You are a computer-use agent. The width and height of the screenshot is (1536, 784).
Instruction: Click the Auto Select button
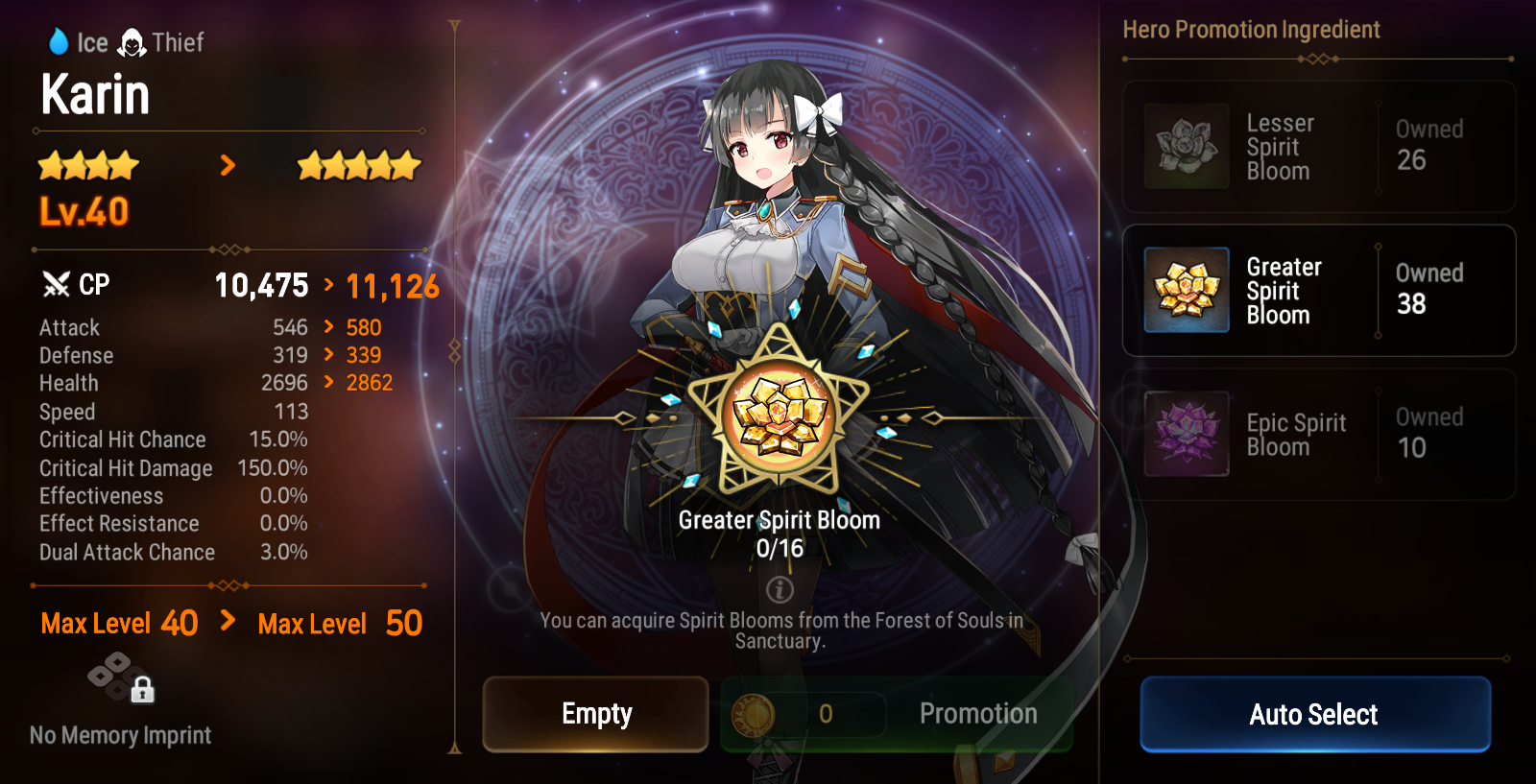click(1315, 714)
